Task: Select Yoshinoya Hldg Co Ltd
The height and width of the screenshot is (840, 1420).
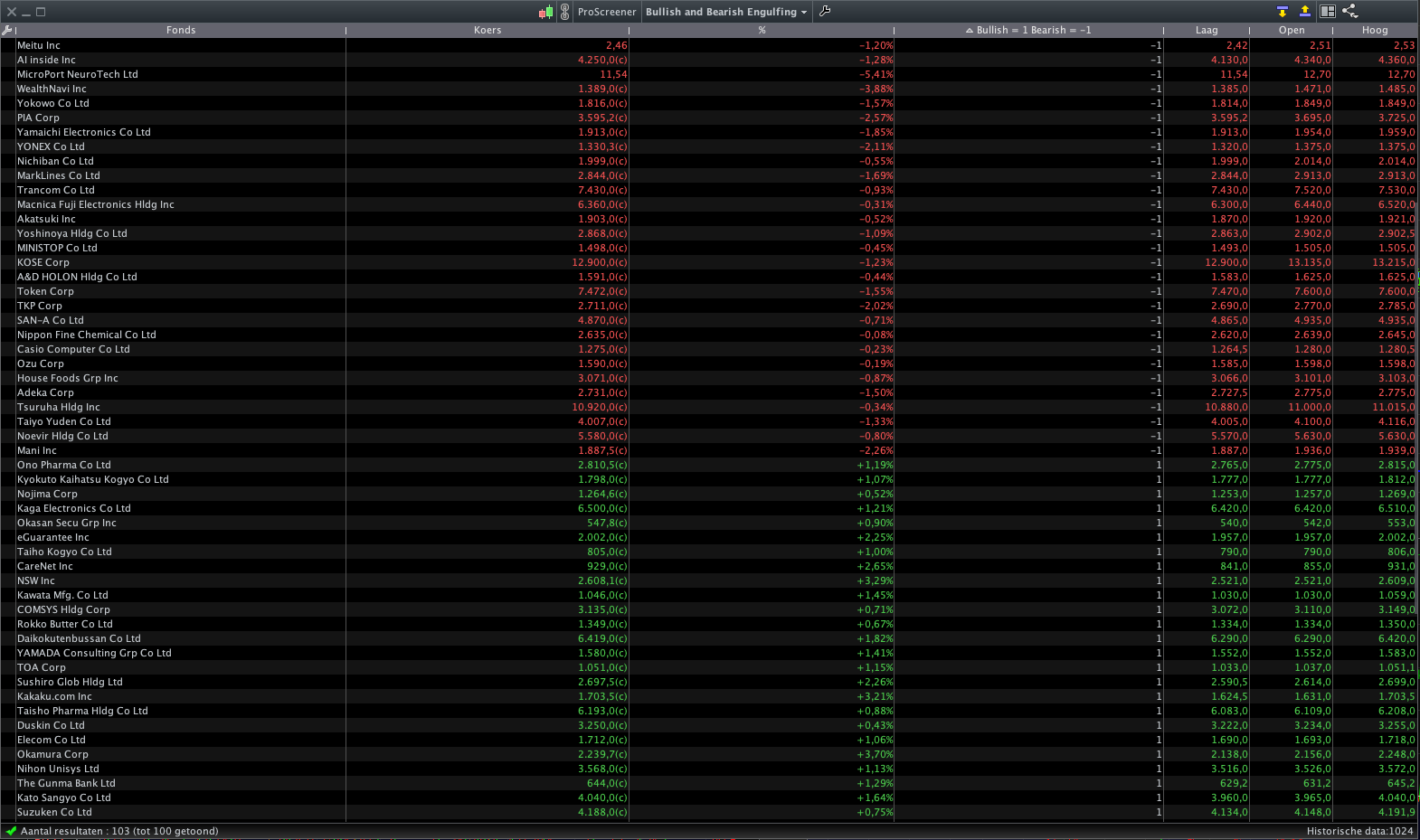Action: 72,233
